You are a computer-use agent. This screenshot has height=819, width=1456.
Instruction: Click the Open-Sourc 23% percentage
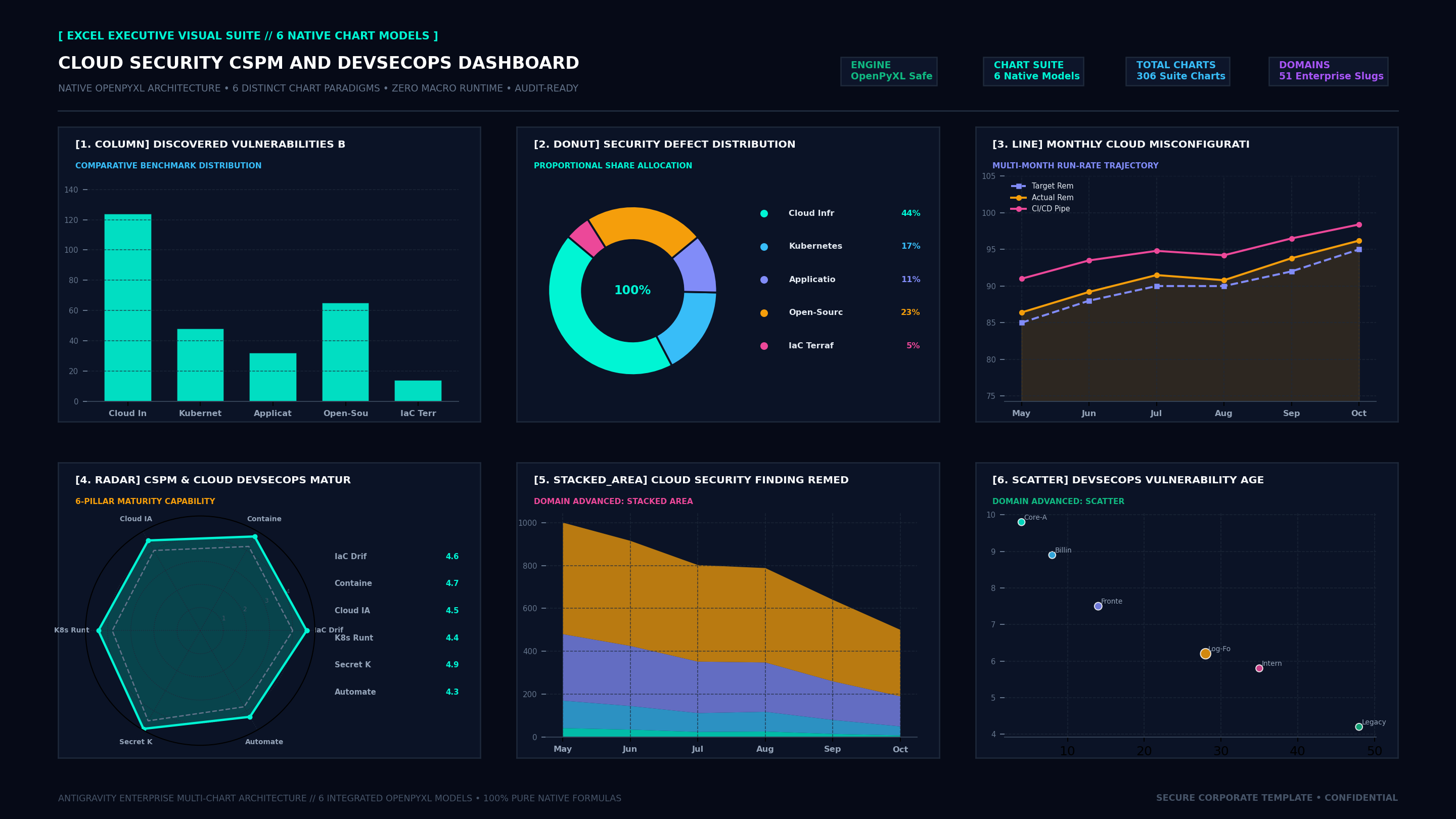tap(911, 312)
